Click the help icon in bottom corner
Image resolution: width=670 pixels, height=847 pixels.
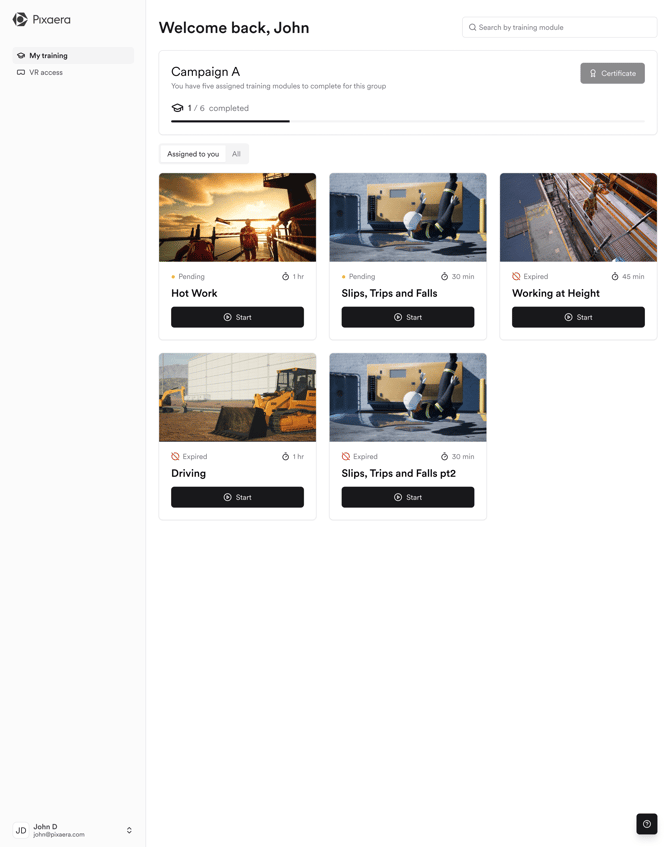(x=647, y=824)
